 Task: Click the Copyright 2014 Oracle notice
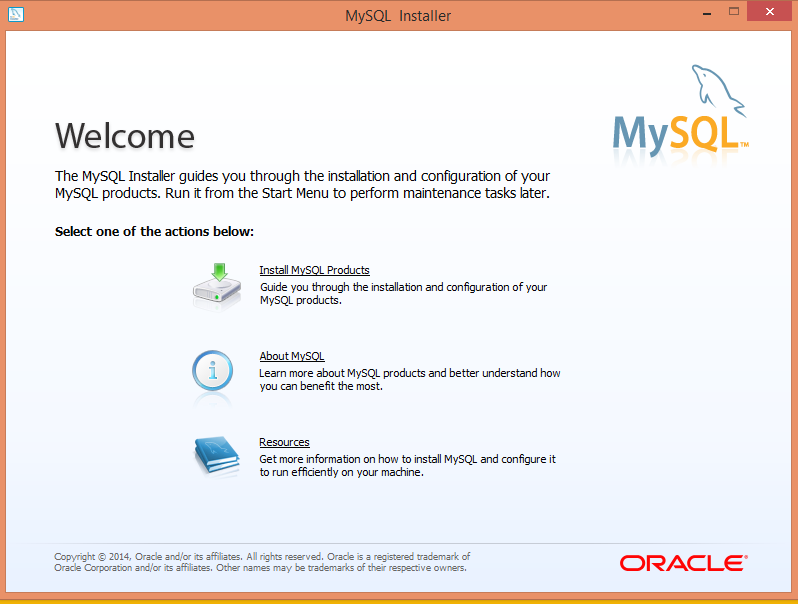tap(262, 562)
